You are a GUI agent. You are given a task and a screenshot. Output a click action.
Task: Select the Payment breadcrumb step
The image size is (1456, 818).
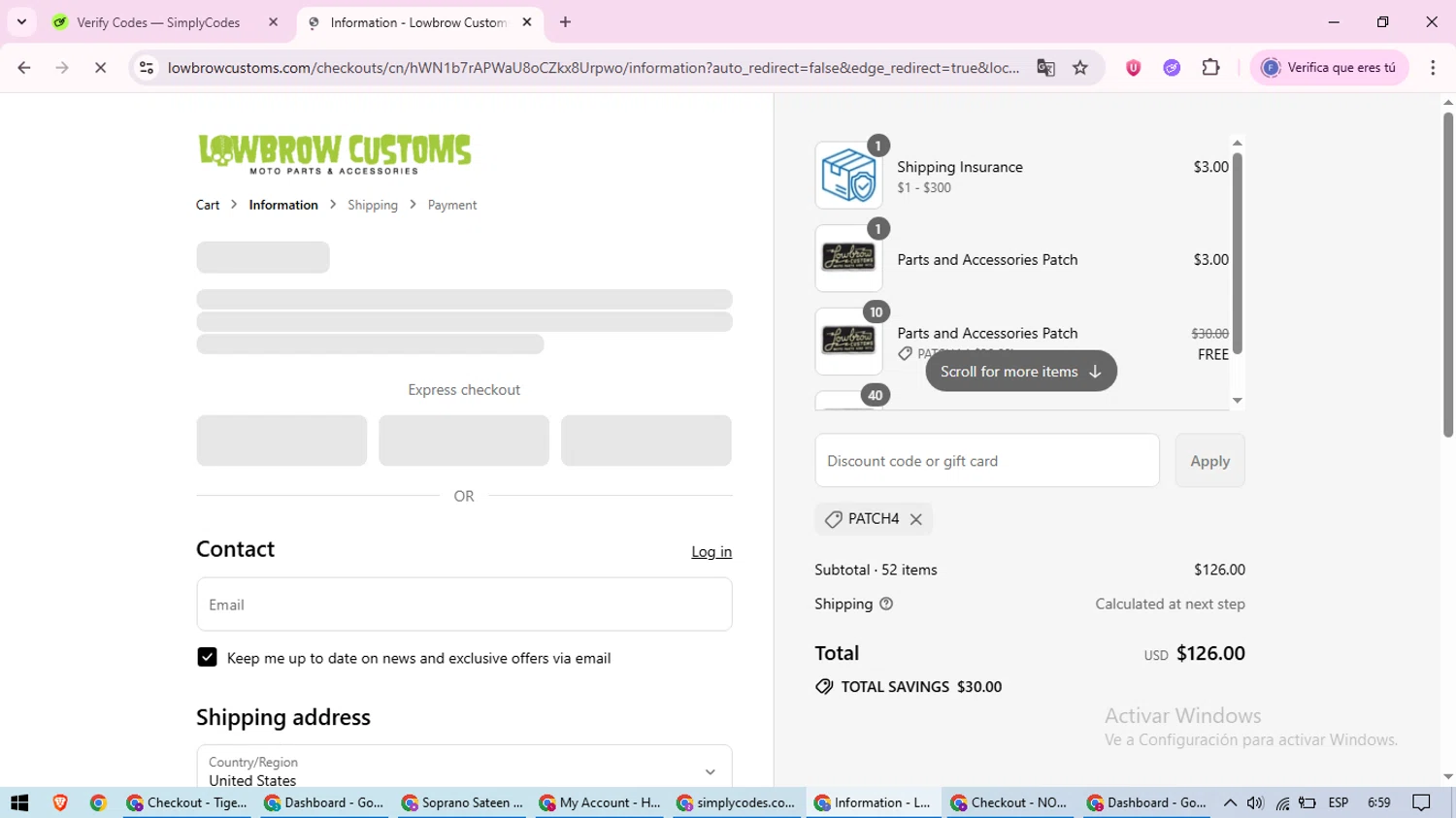(x=452, y=205)
